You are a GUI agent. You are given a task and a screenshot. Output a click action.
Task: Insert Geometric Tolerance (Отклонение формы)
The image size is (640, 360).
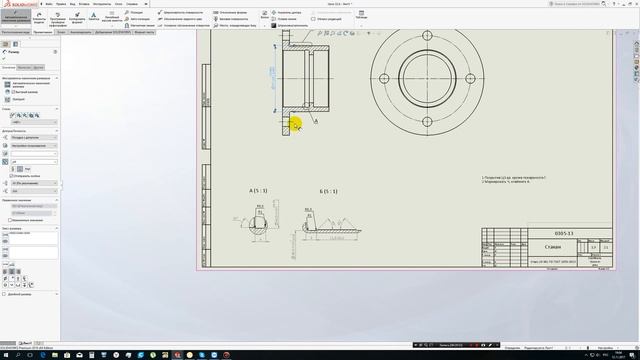pos(230,13)
